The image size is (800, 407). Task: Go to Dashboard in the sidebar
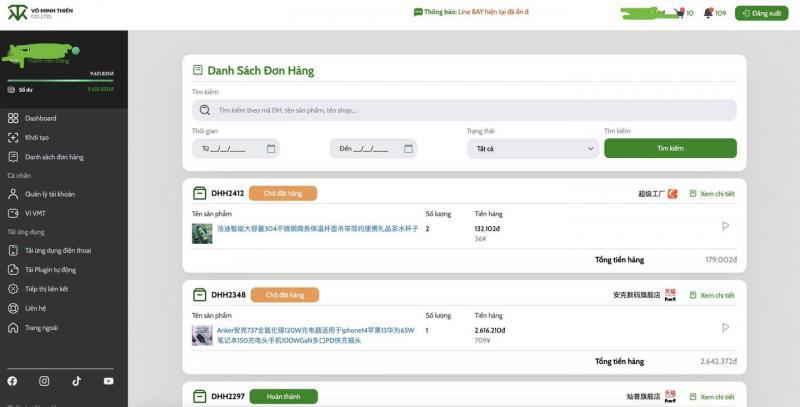(40, 118)
